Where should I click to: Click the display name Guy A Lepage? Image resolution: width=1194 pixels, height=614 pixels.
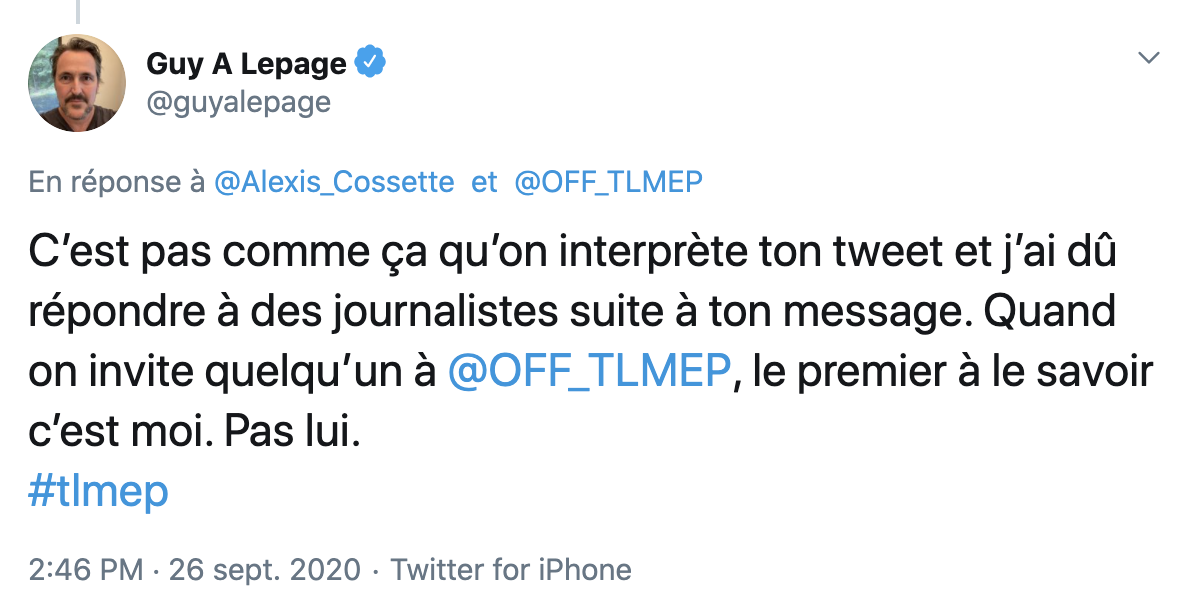tap(246, 63)
